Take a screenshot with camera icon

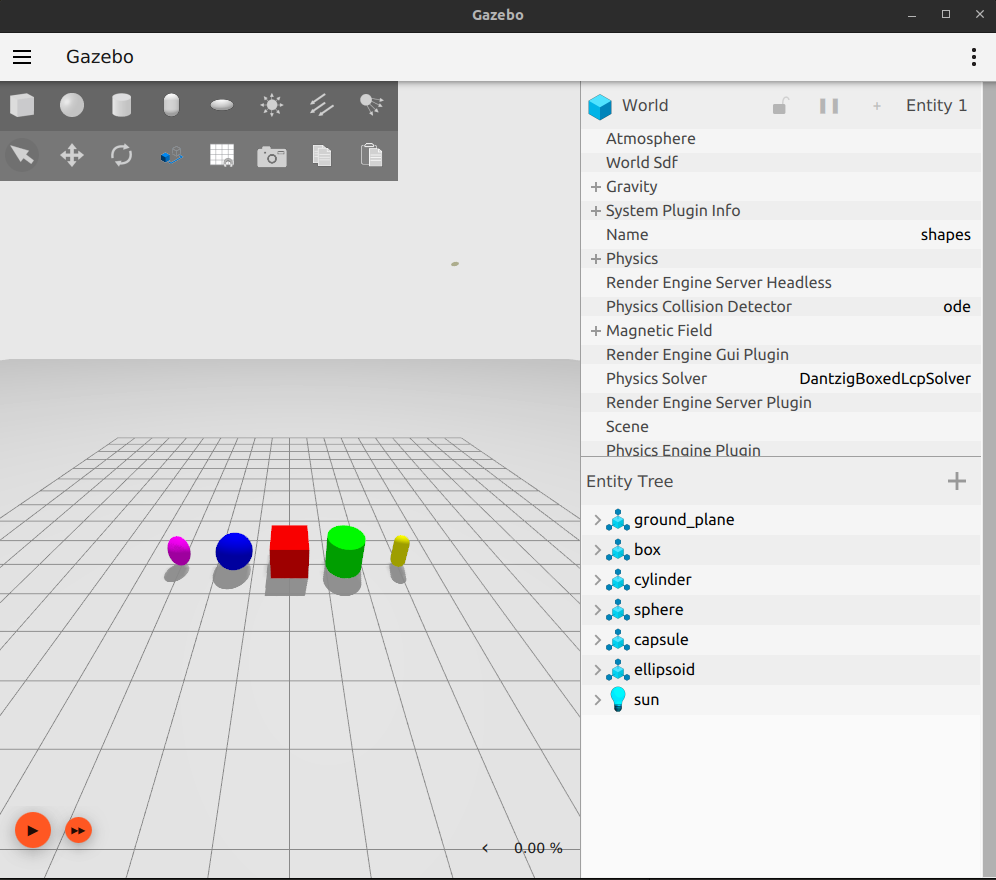pyautogui.click(x=272, y=156)
